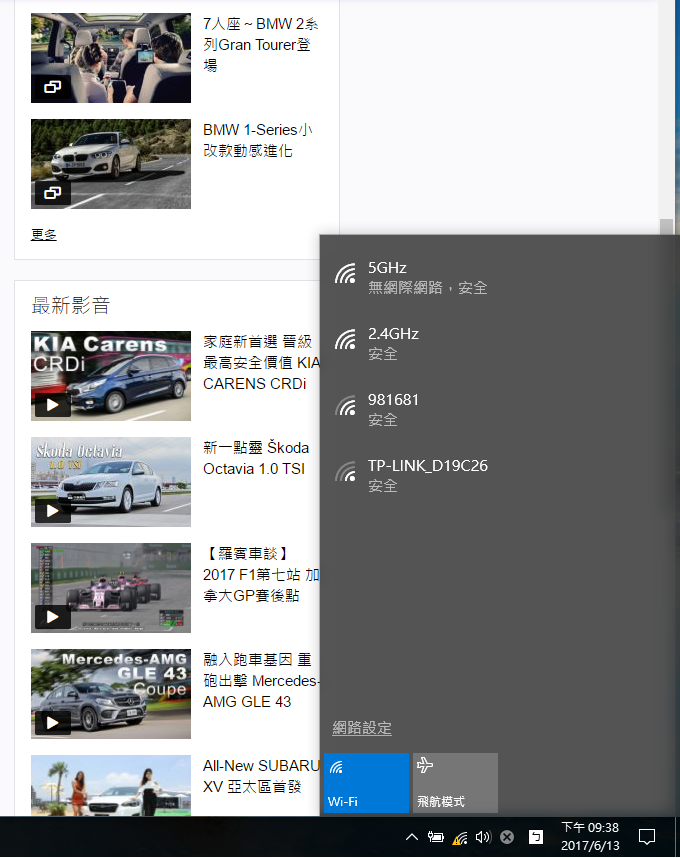Click the white BMW 1-Series thumbnail

tap(111, 164)
